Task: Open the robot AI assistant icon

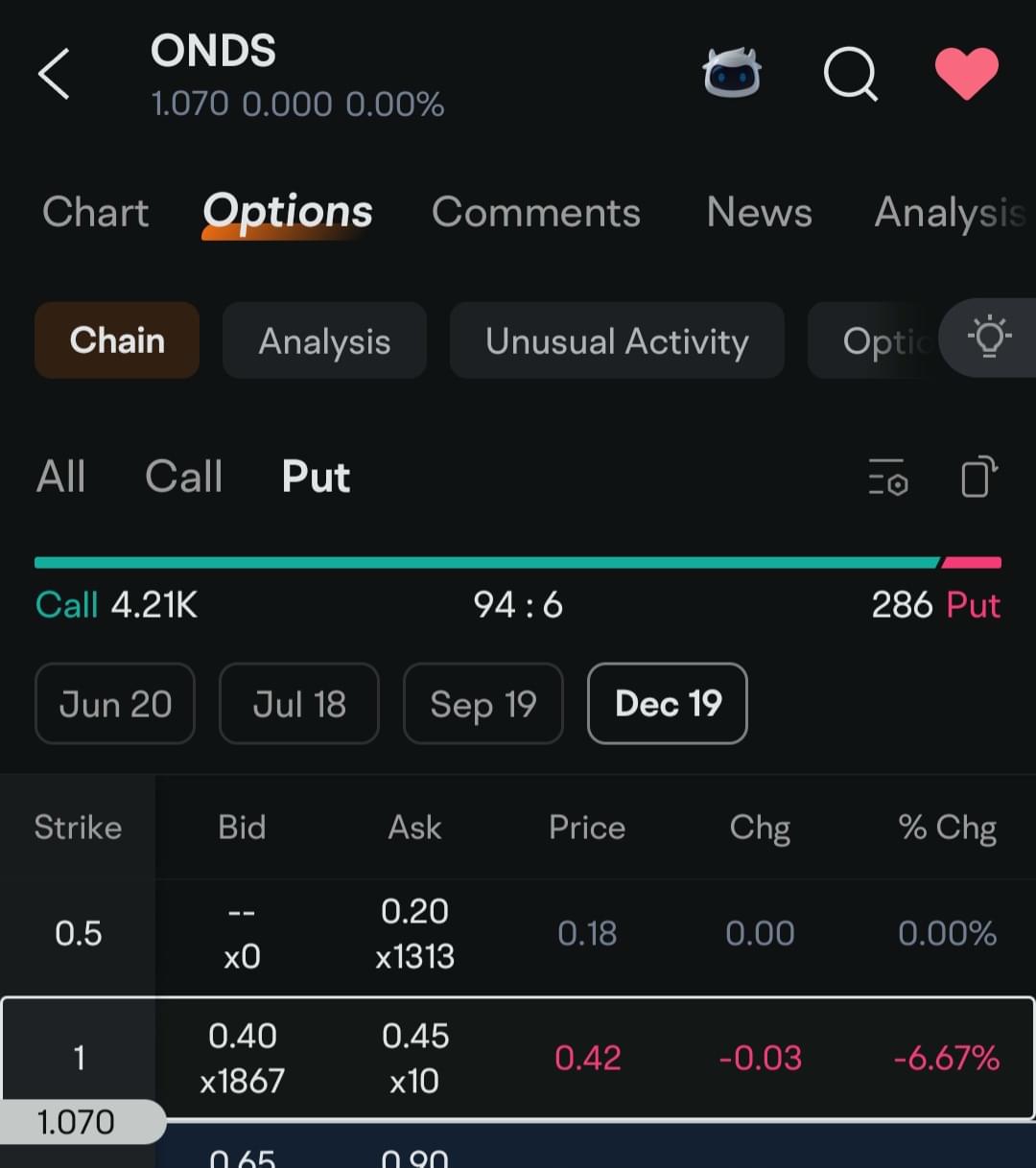Action: point(732,73)
